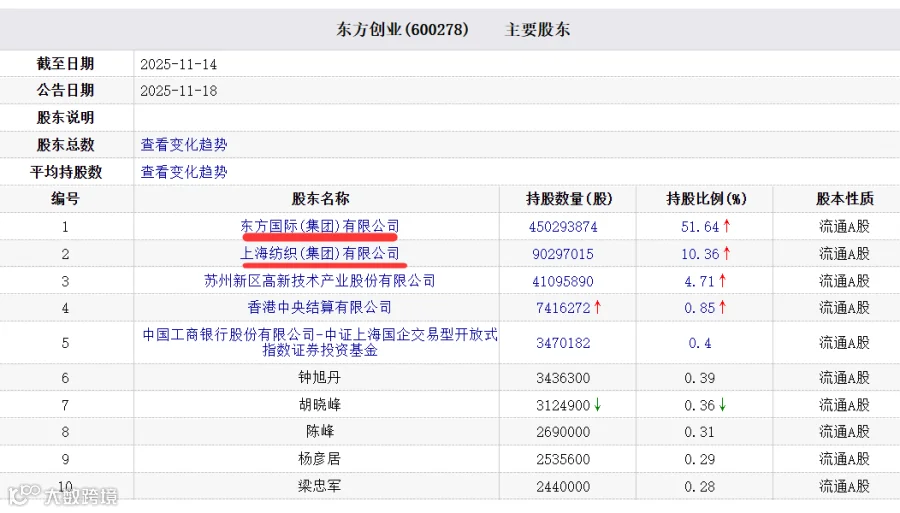
Task: Click 查看变化趋势 next to 股东总数
Action: click(184, 145)
